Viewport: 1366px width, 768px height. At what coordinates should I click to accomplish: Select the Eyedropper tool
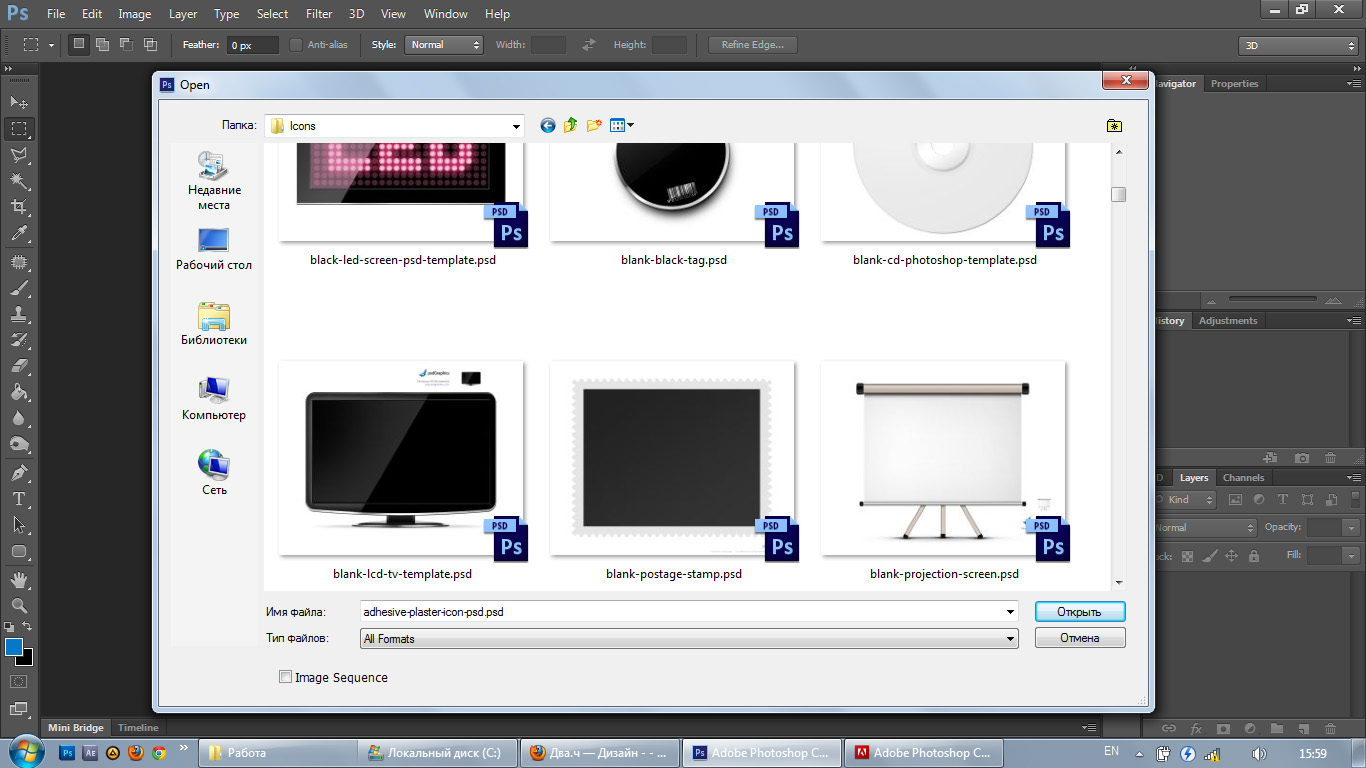19,234
